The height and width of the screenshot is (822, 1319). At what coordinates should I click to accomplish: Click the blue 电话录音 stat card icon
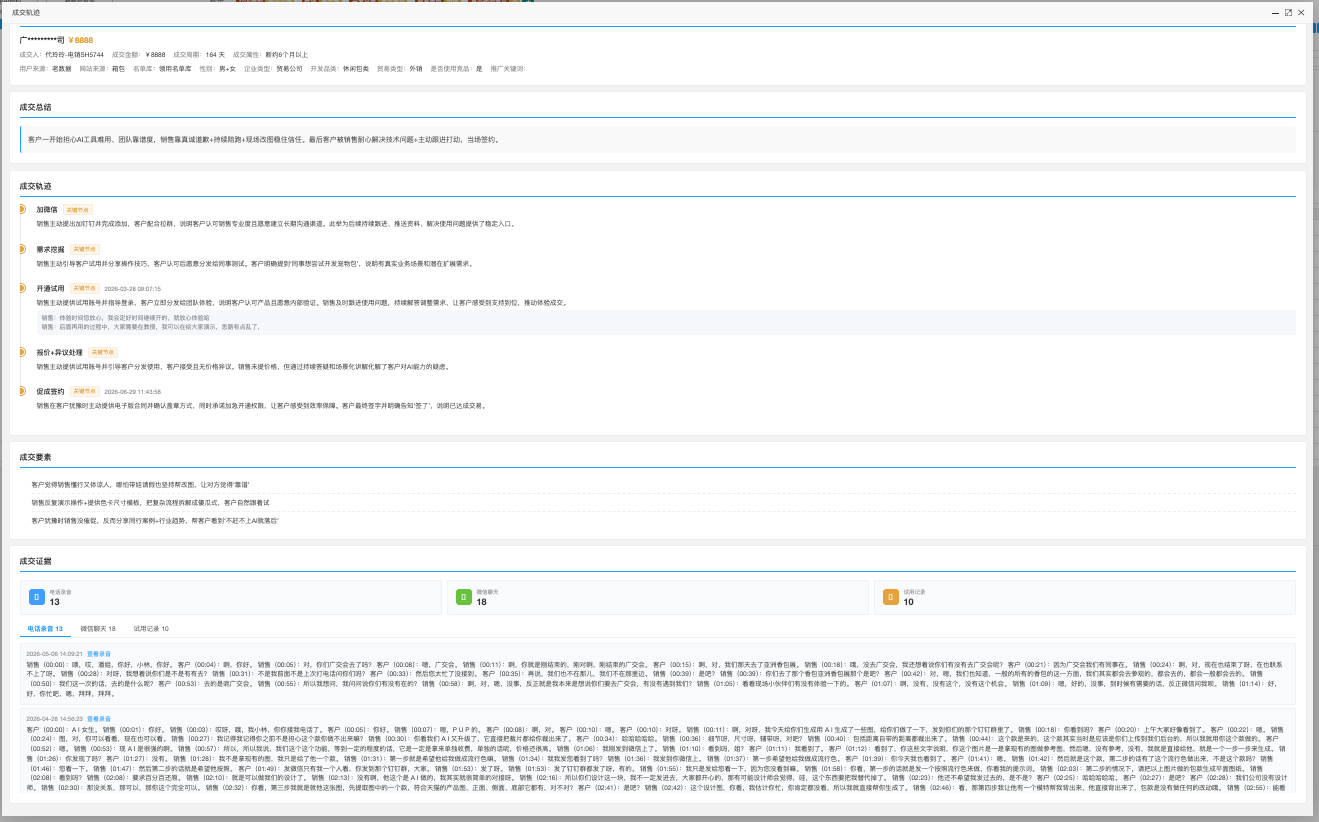point(36,597)
